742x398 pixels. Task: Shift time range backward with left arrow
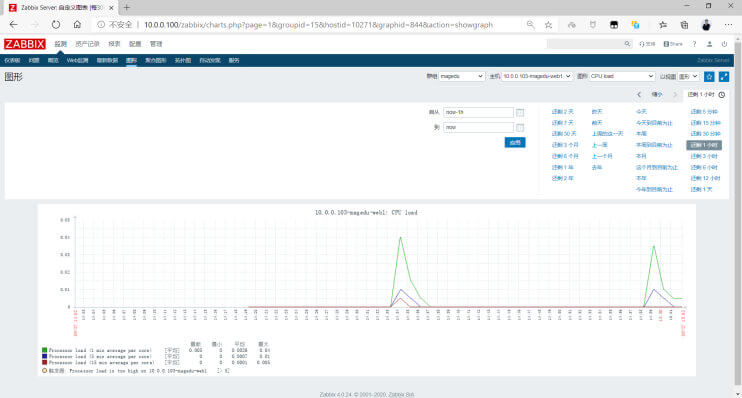(639, 95)
